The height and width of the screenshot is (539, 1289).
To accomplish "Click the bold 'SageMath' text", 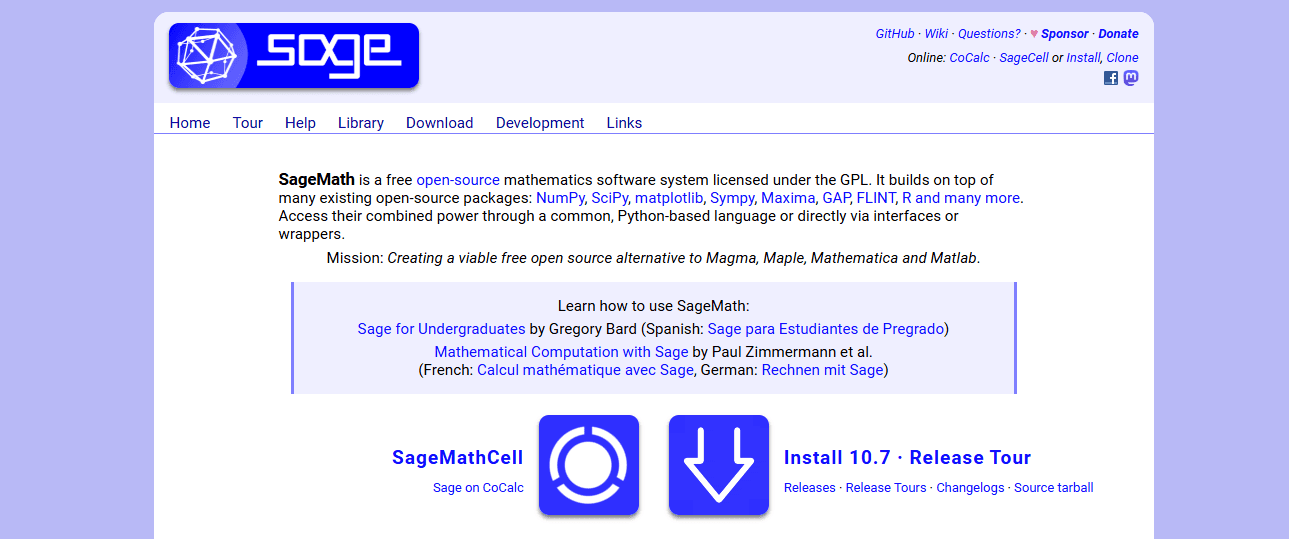I will 317,181.
